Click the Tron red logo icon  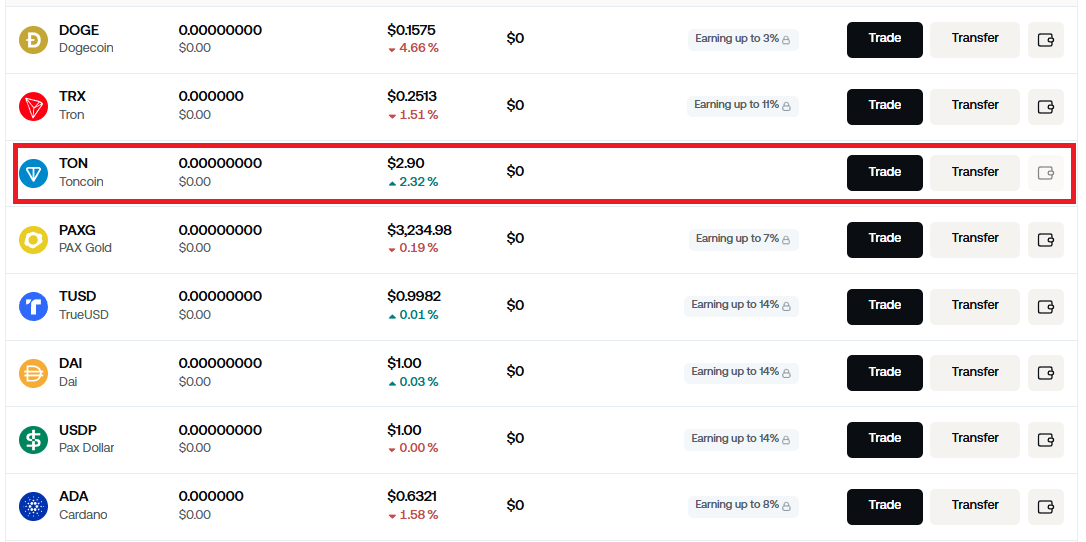[x=33, y=107]
